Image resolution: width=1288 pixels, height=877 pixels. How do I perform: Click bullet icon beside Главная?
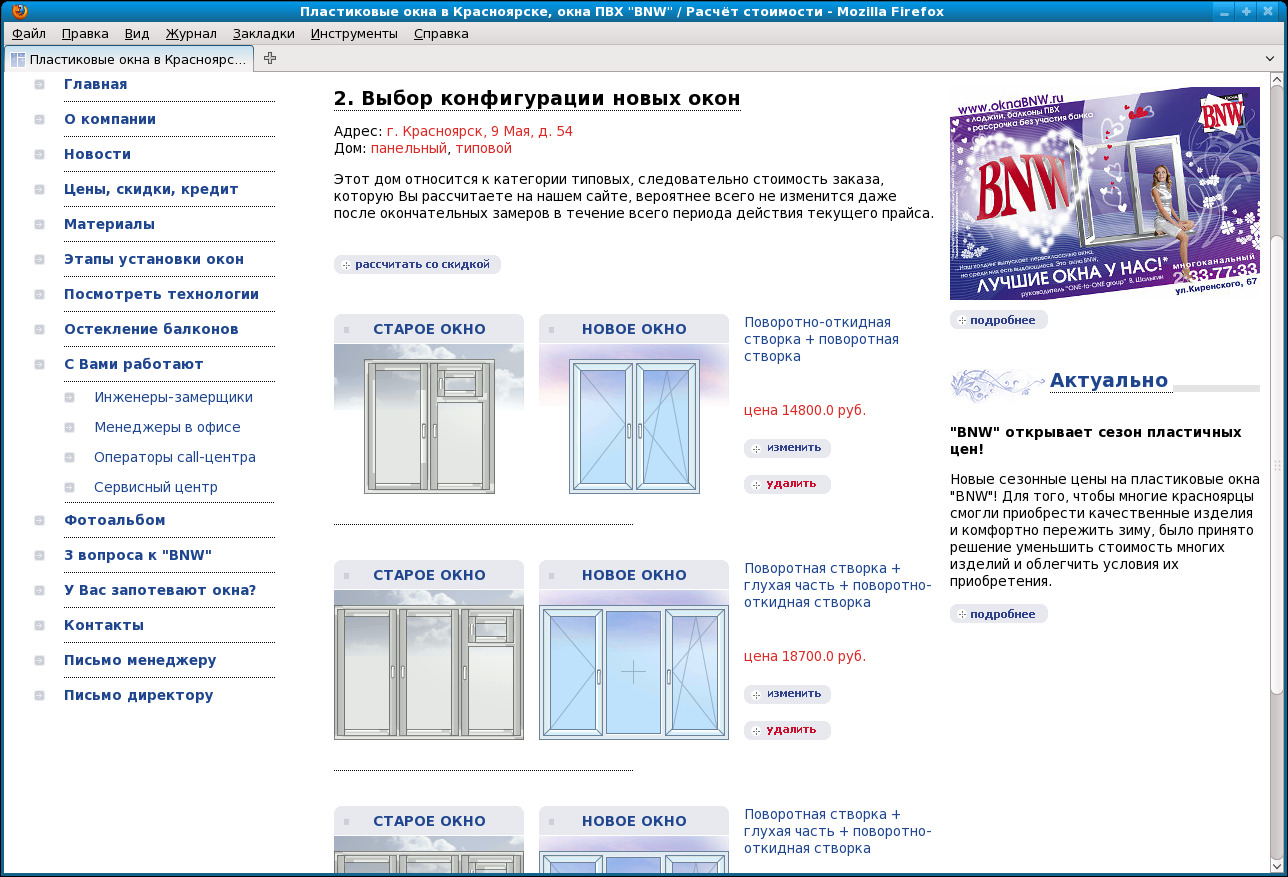pyautogui.click(x=39, y=85)
